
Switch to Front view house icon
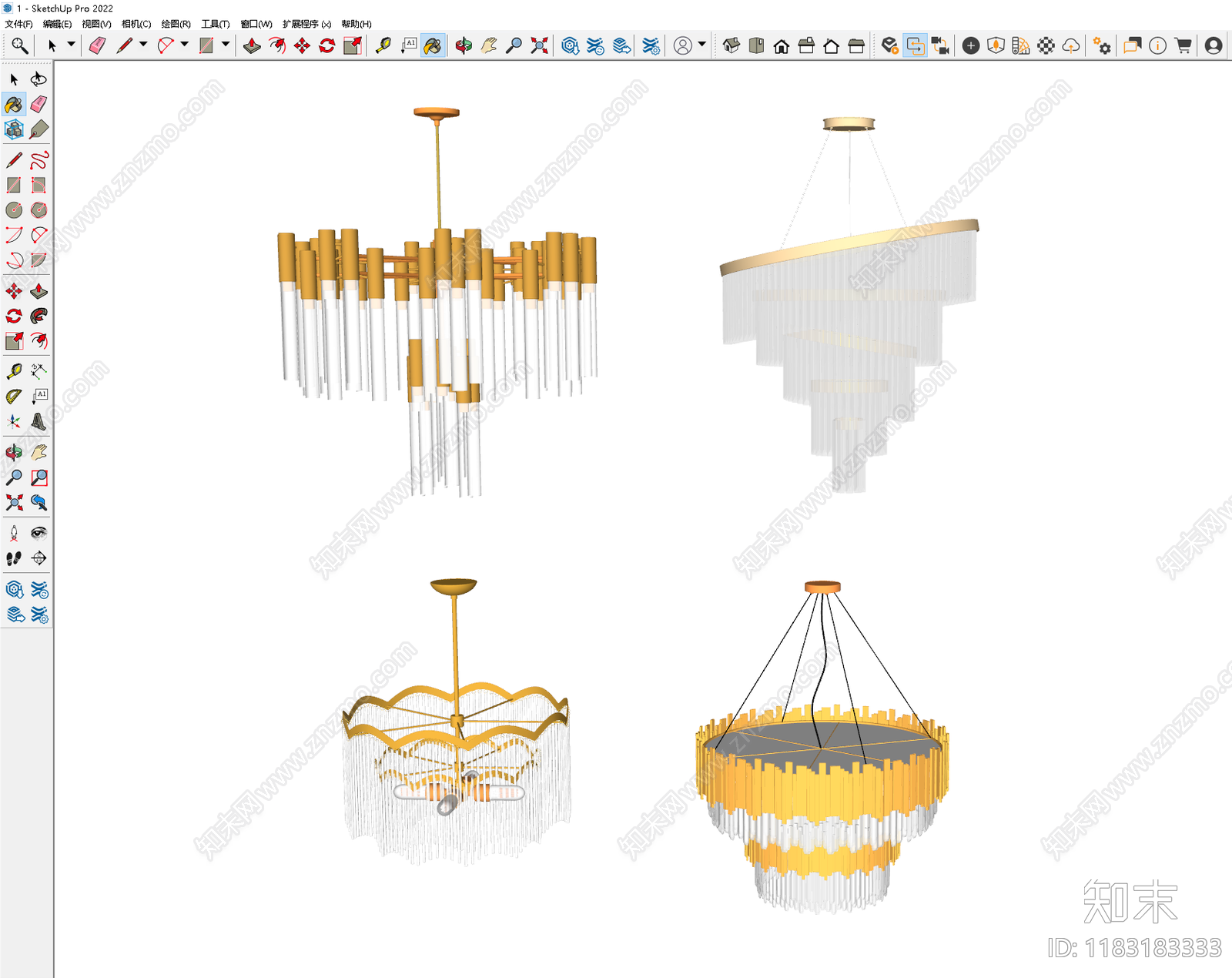pyautogui.click(x=782, y=46)
